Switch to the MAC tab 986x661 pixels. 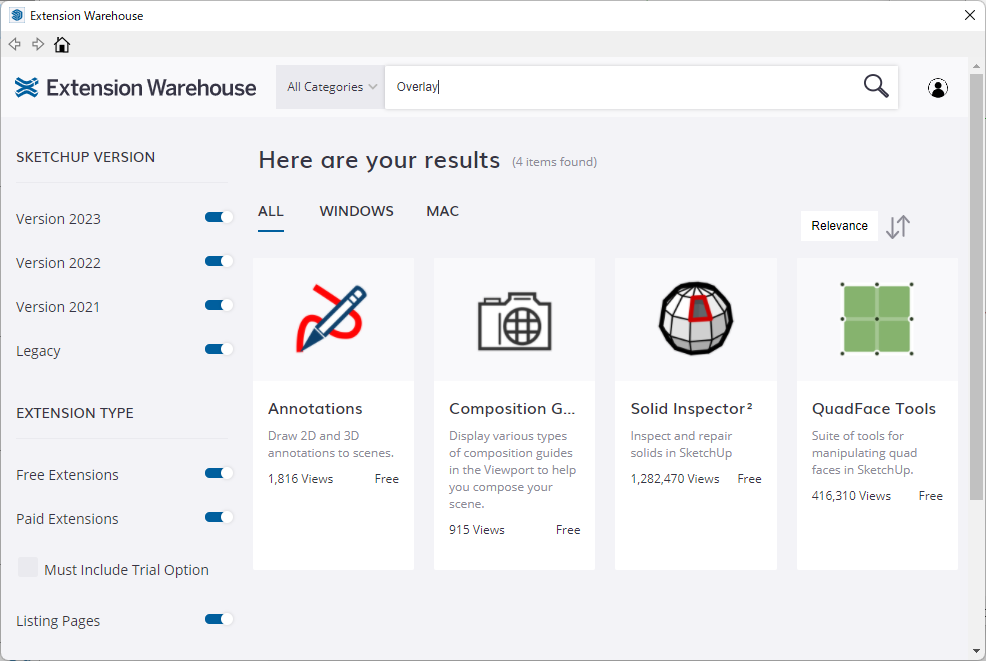442,211
